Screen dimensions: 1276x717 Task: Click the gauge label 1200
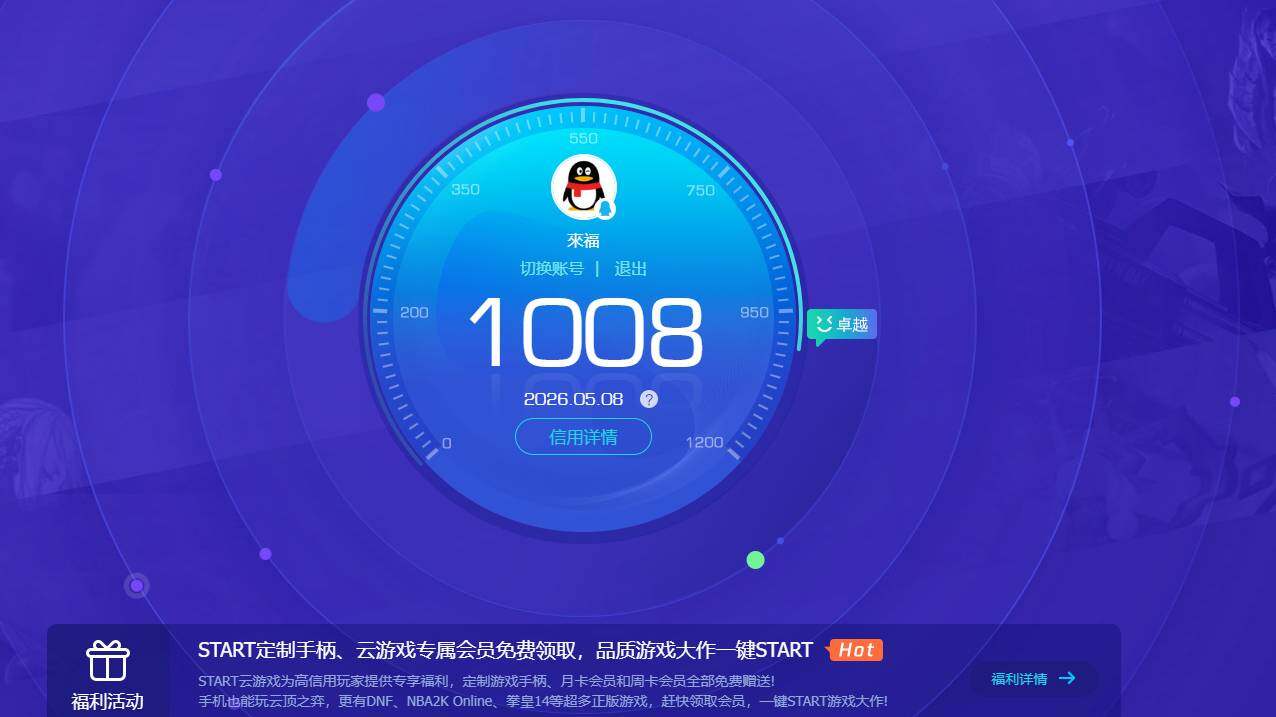[704, 442]
